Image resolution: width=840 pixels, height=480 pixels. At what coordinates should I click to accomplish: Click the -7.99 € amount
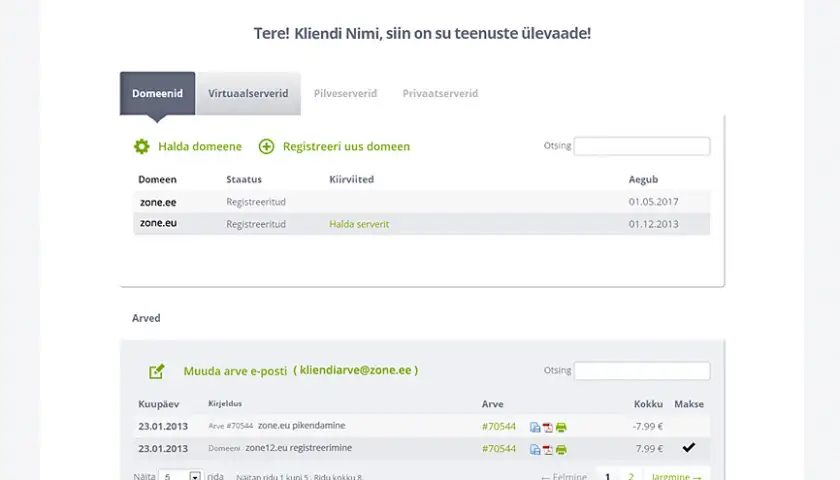pyautogui.click(x=648, y=426)
